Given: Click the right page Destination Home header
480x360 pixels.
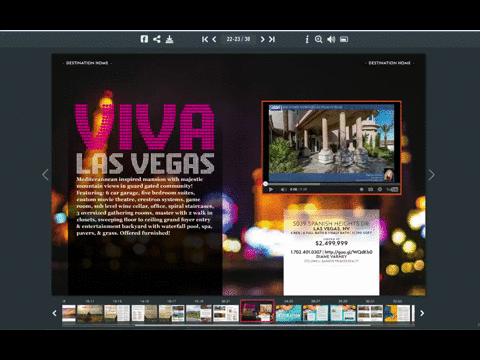Looking at the screenshot, I should 389,63.
